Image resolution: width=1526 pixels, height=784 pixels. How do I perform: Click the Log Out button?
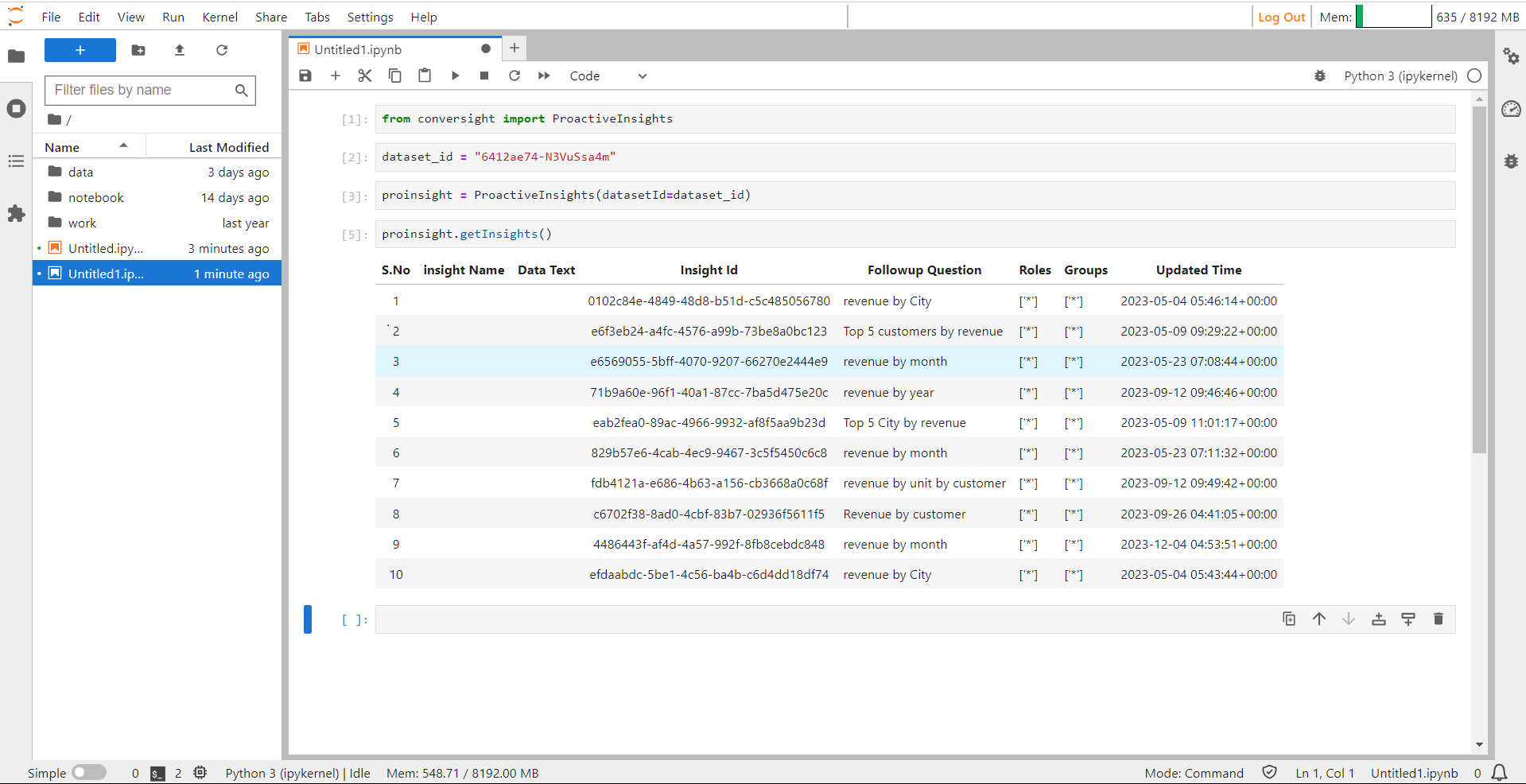[1281, 17]
